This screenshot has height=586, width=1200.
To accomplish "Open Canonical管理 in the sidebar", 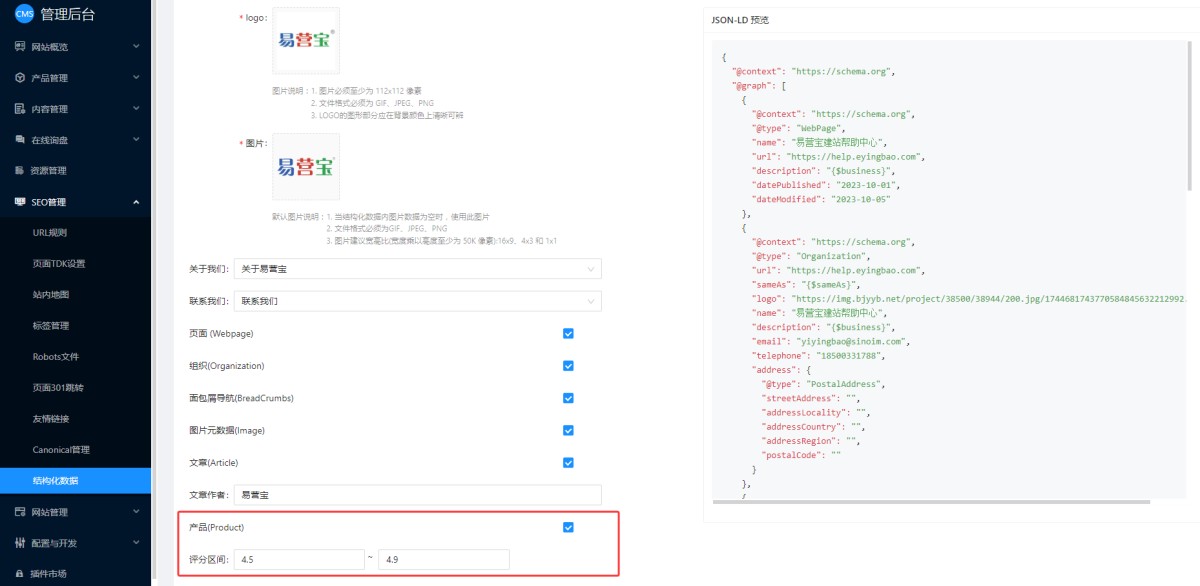I will pos(61,450).
